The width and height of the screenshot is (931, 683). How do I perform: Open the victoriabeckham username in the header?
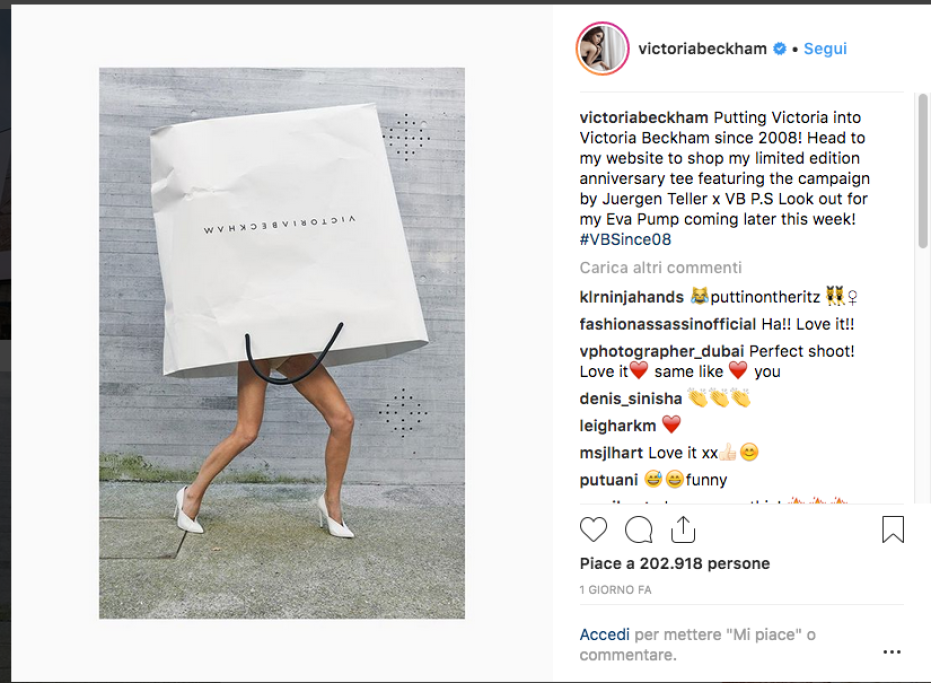[x=702, y=49]
